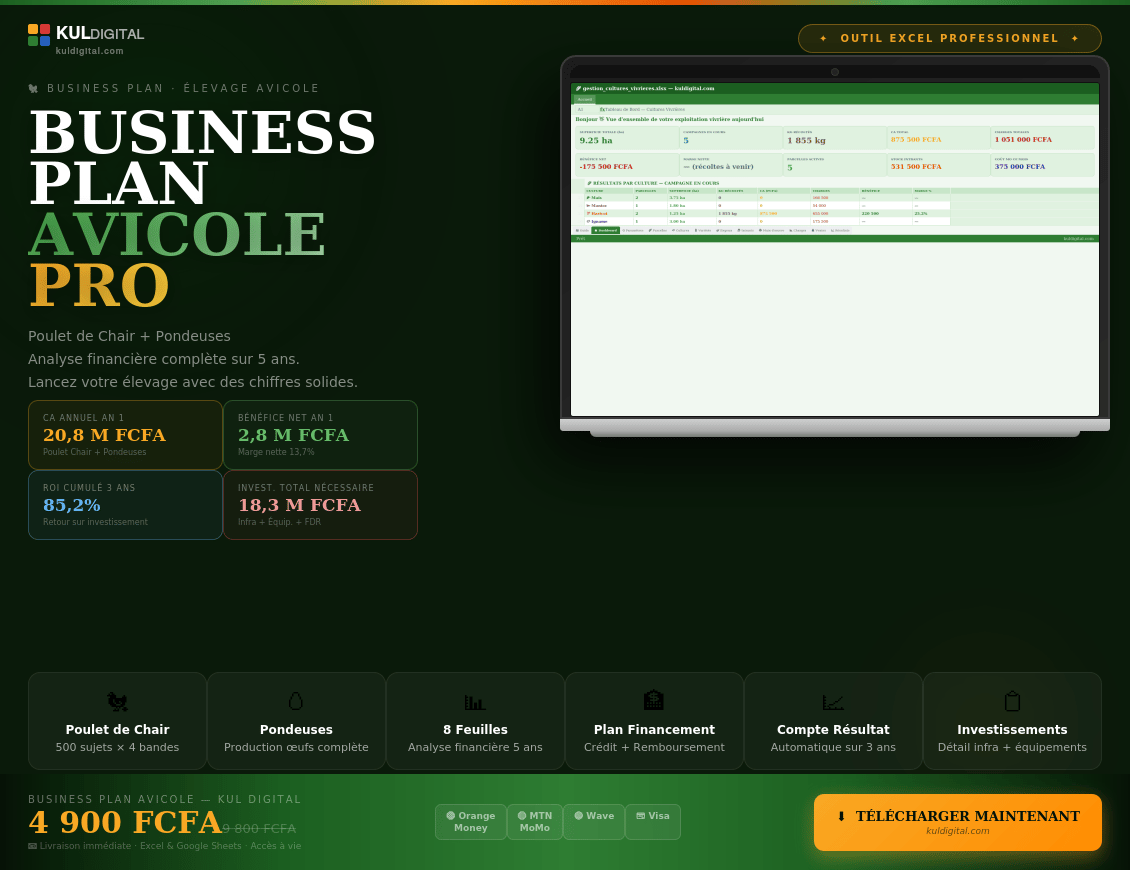Click the egg icon on Pondeuses card

[x=295, y=701]
